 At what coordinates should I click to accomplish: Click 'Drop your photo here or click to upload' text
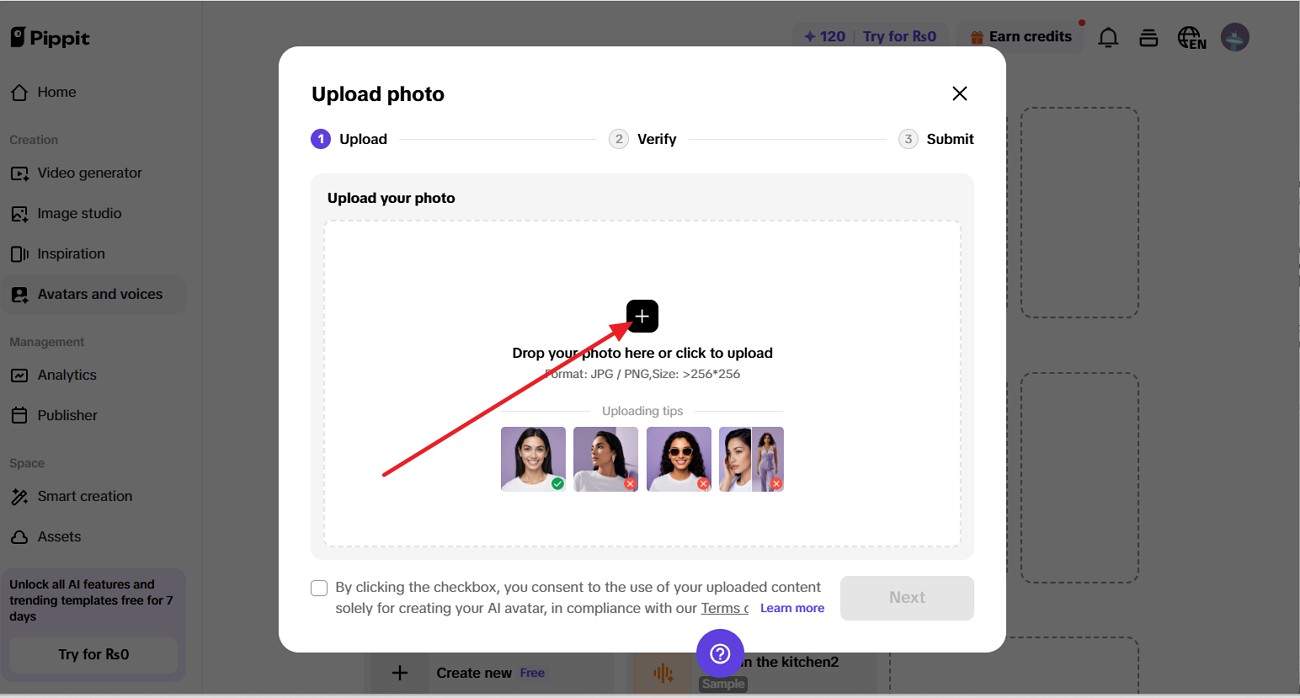(642, 353)
